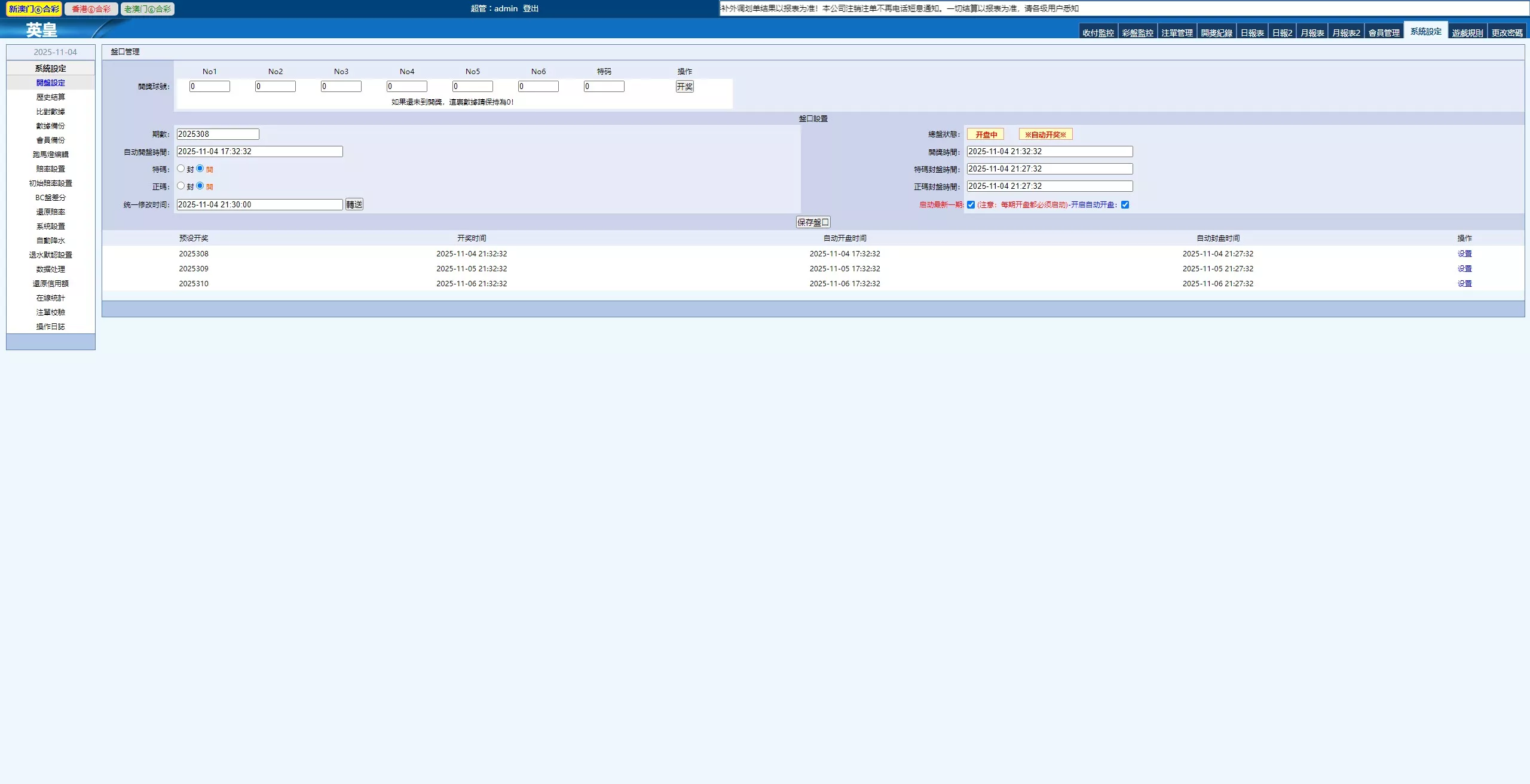Toggle the 启动最新一期 checkbox

[971, 205]
